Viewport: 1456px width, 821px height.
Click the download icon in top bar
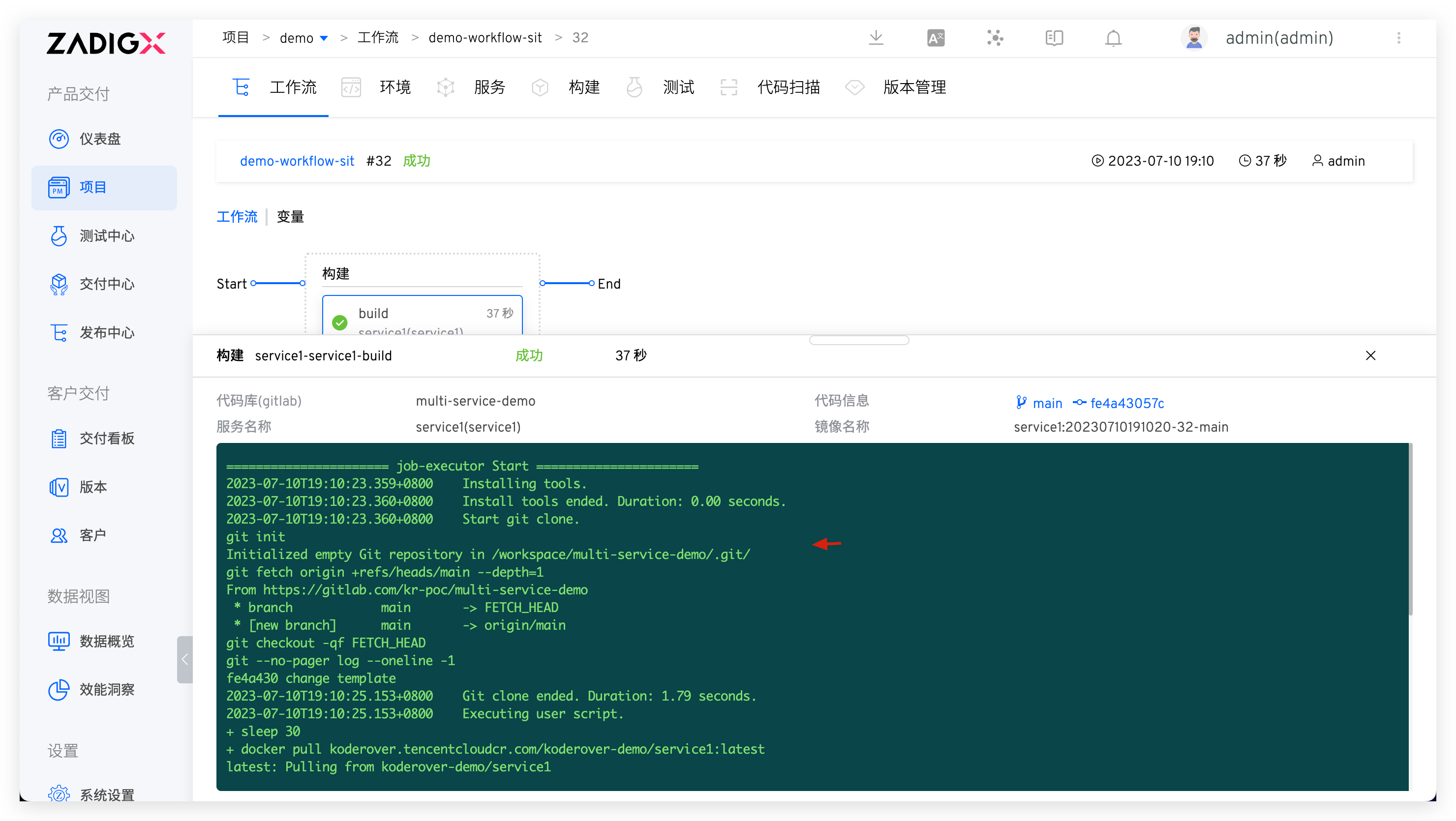point(876,38)
